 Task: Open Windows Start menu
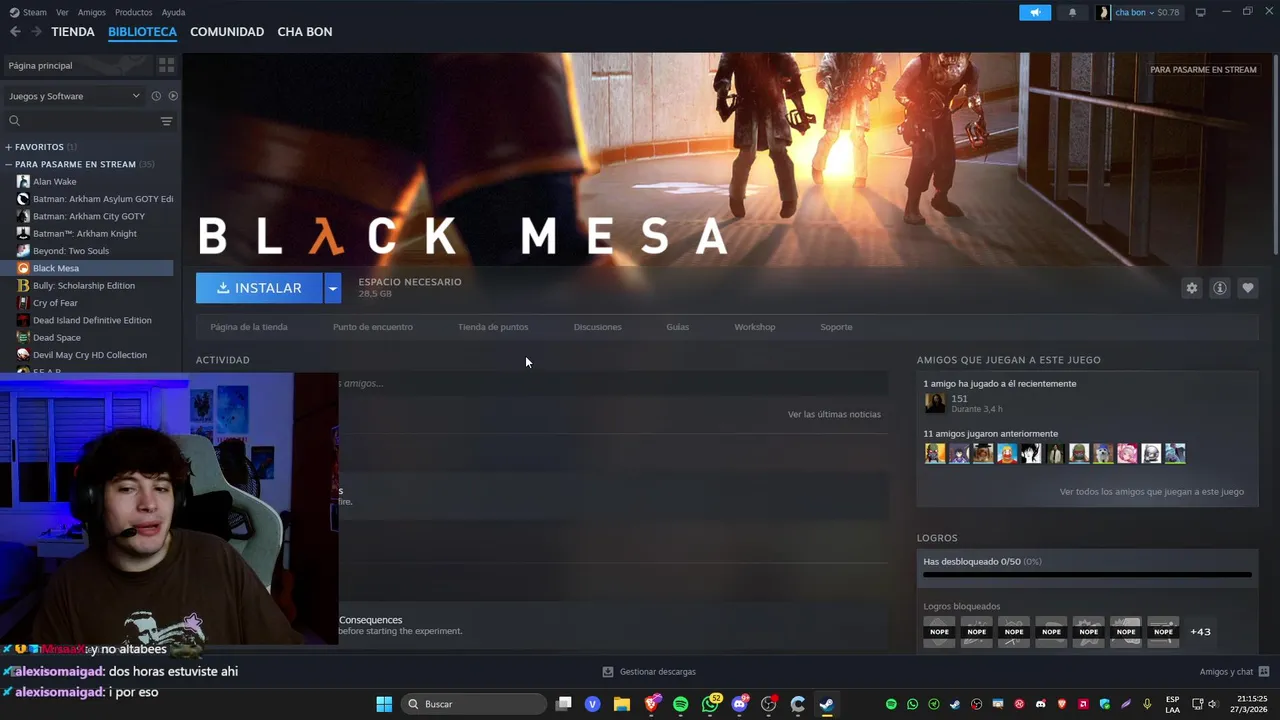[x=384, y=704]
